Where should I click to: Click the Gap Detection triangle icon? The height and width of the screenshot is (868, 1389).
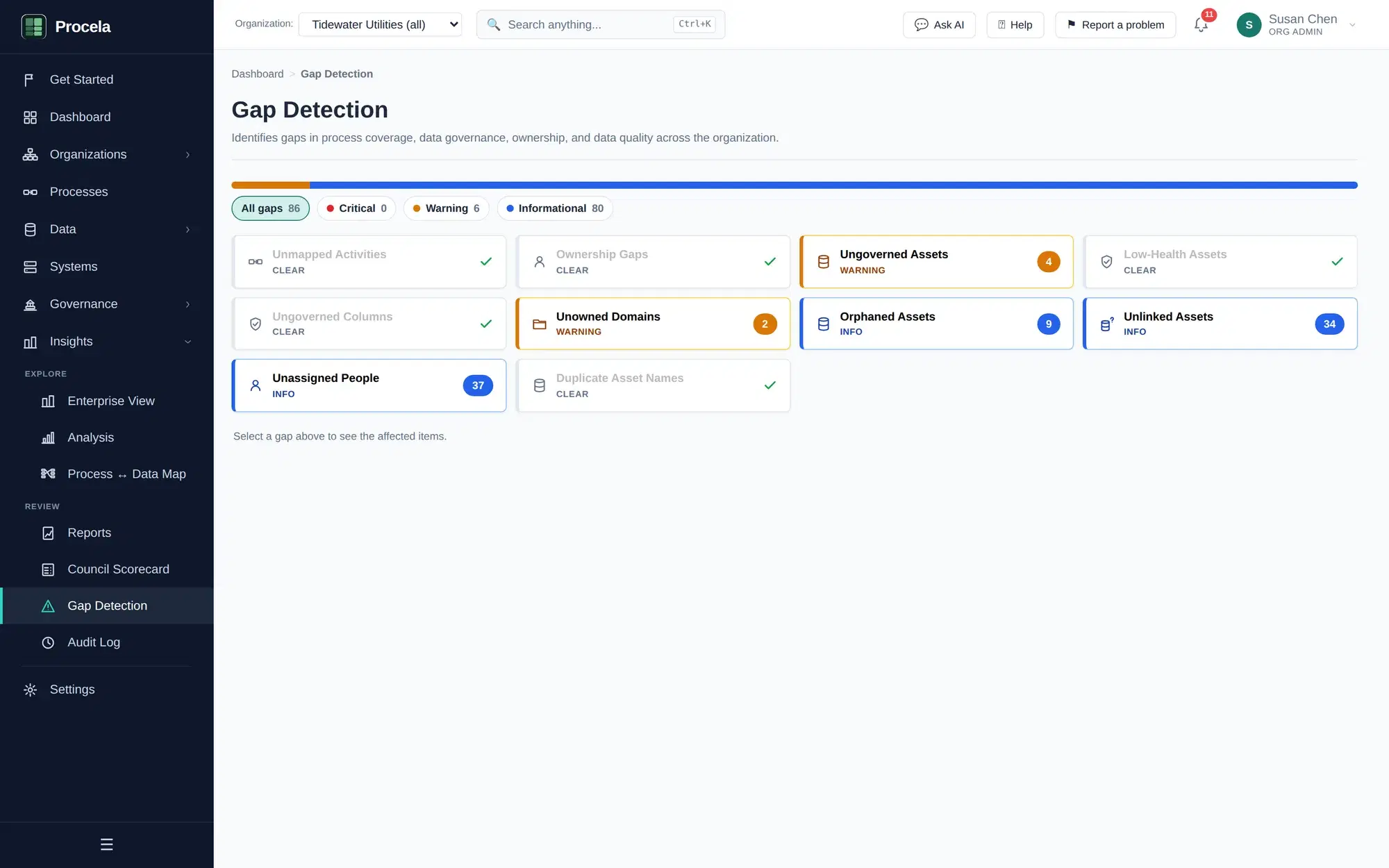[48, 606]
